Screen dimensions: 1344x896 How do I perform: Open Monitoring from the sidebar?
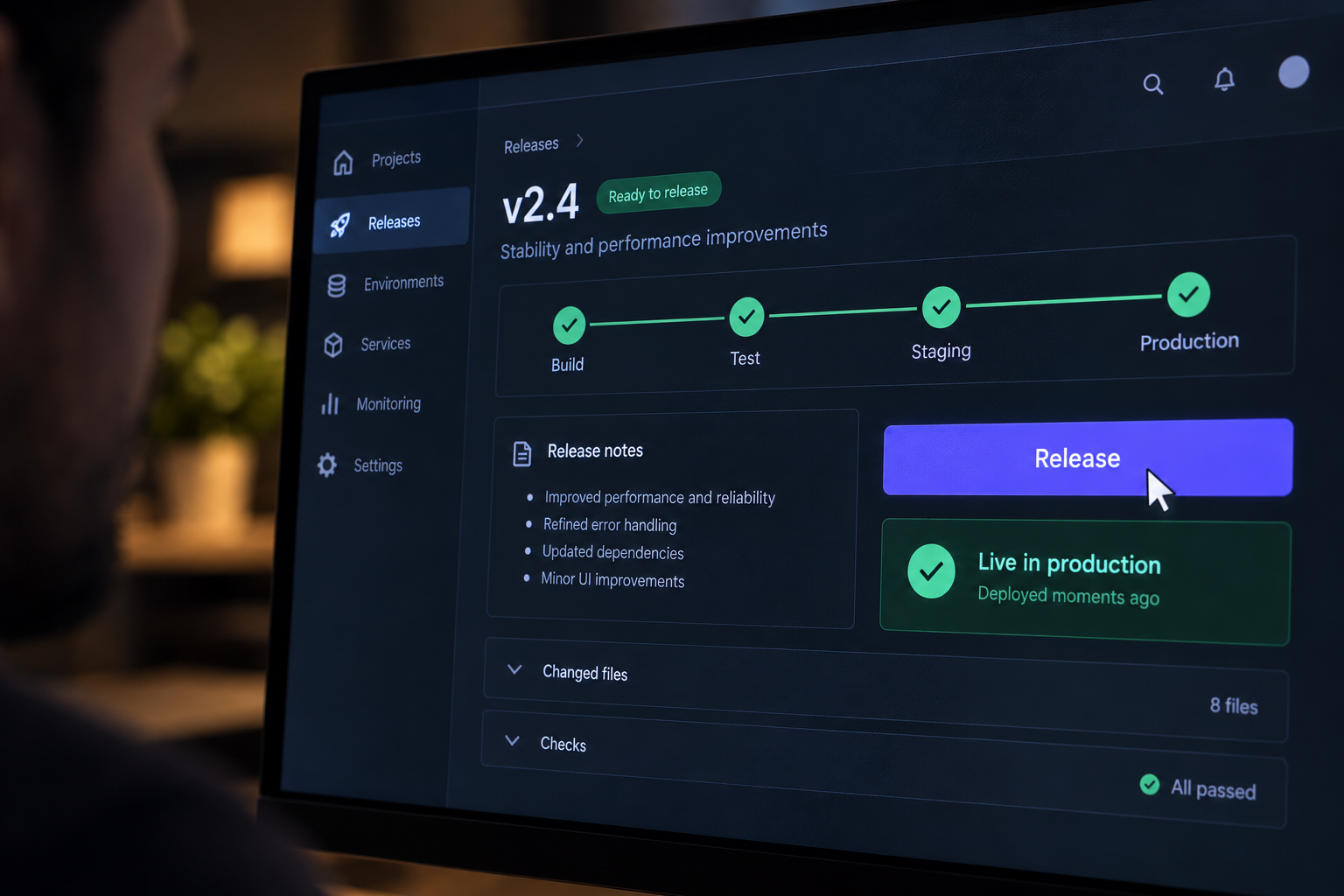[x=388, y=404]
